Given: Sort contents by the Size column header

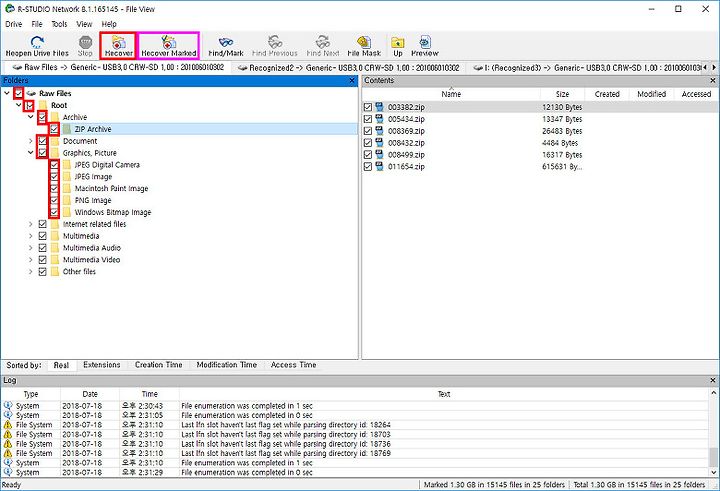Looking at the screenshot, I should tap(562, 94).
